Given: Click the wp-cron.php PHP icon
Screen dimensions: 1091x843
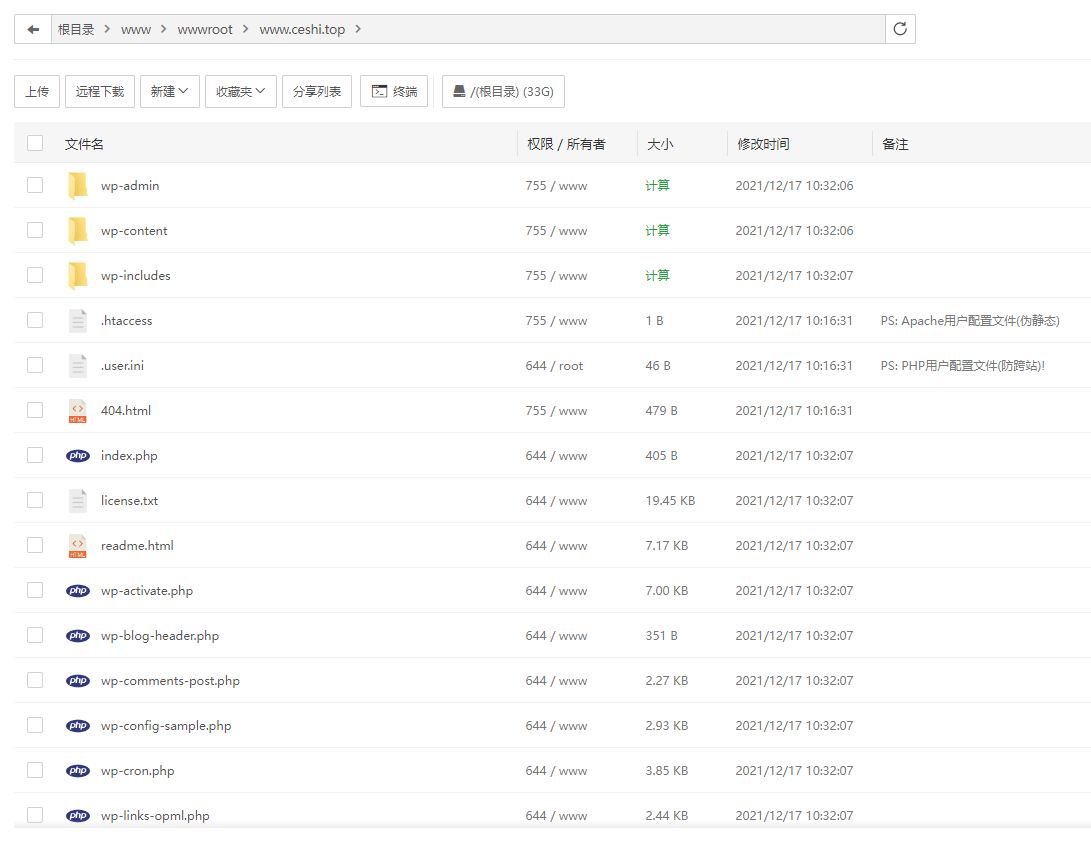Looking at the screenshot, I should point(78,771).
